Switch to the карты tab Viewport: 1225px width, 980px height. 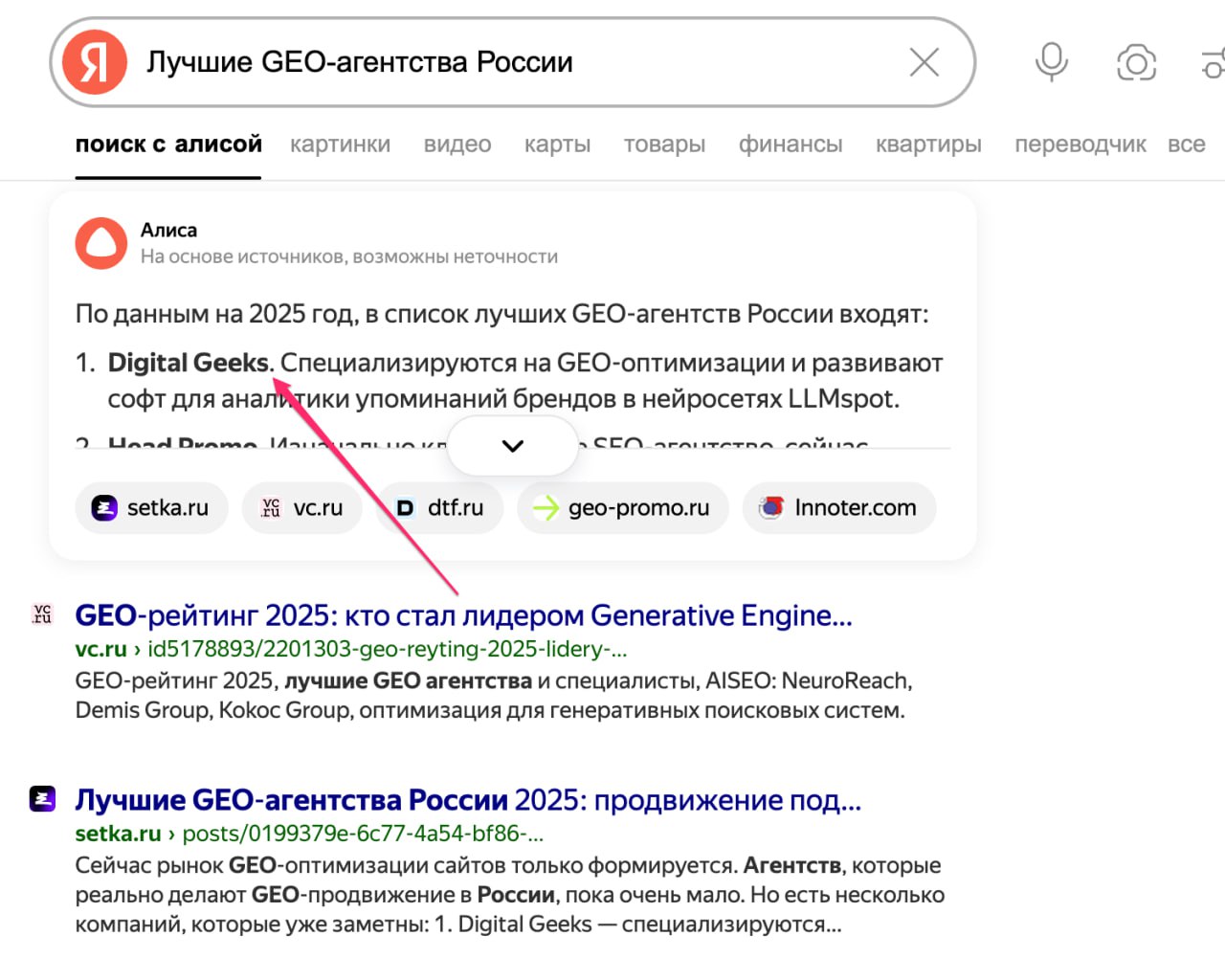(558, 145)
